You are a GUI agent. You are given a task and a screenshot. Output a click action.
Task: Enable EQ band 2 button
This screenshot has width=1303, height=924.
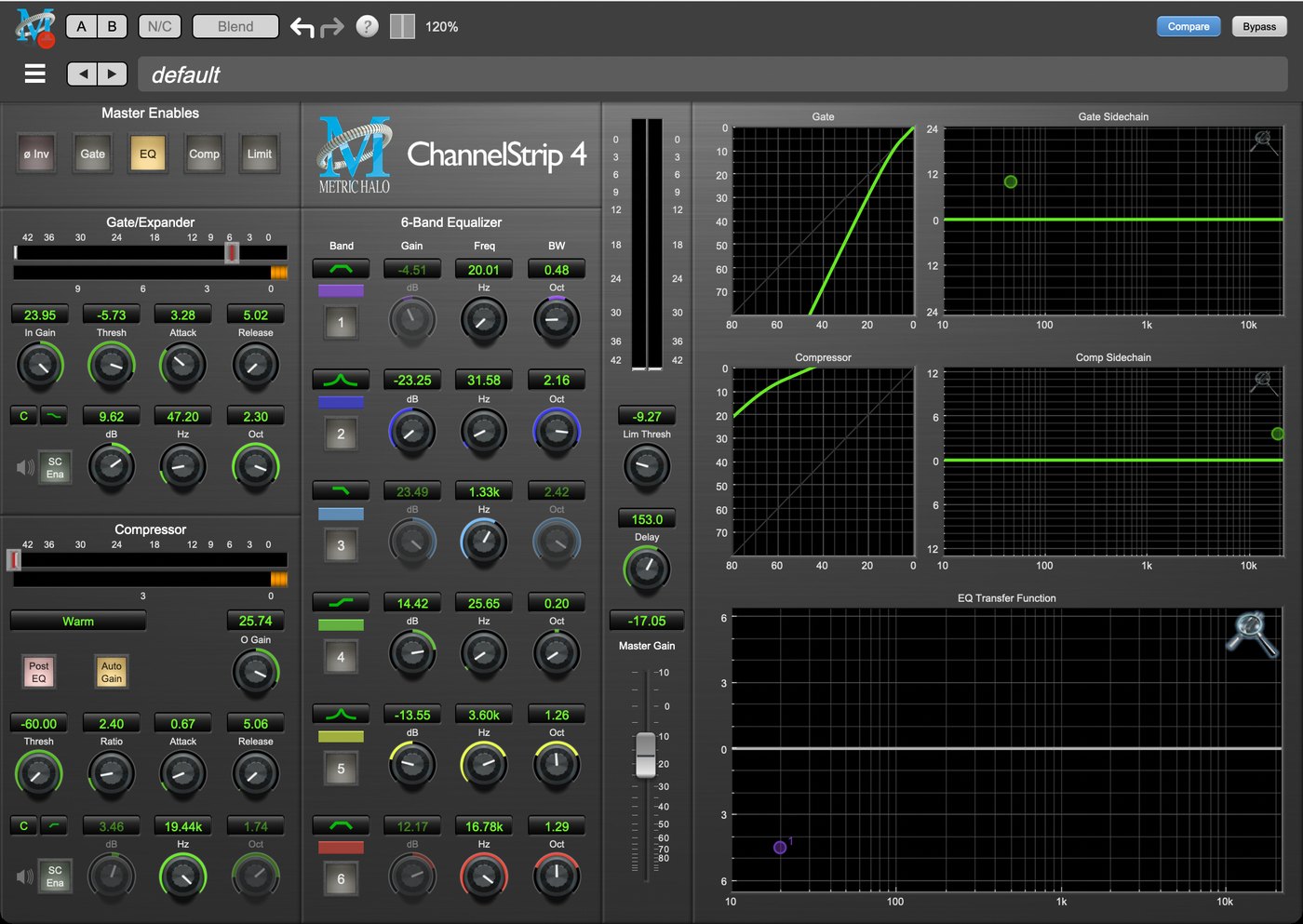point(341,435)
